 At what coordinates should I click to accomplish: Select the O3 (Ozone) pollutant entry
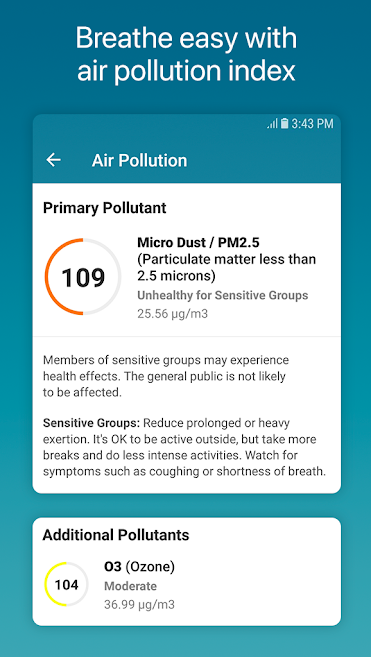tap(140, 567)
